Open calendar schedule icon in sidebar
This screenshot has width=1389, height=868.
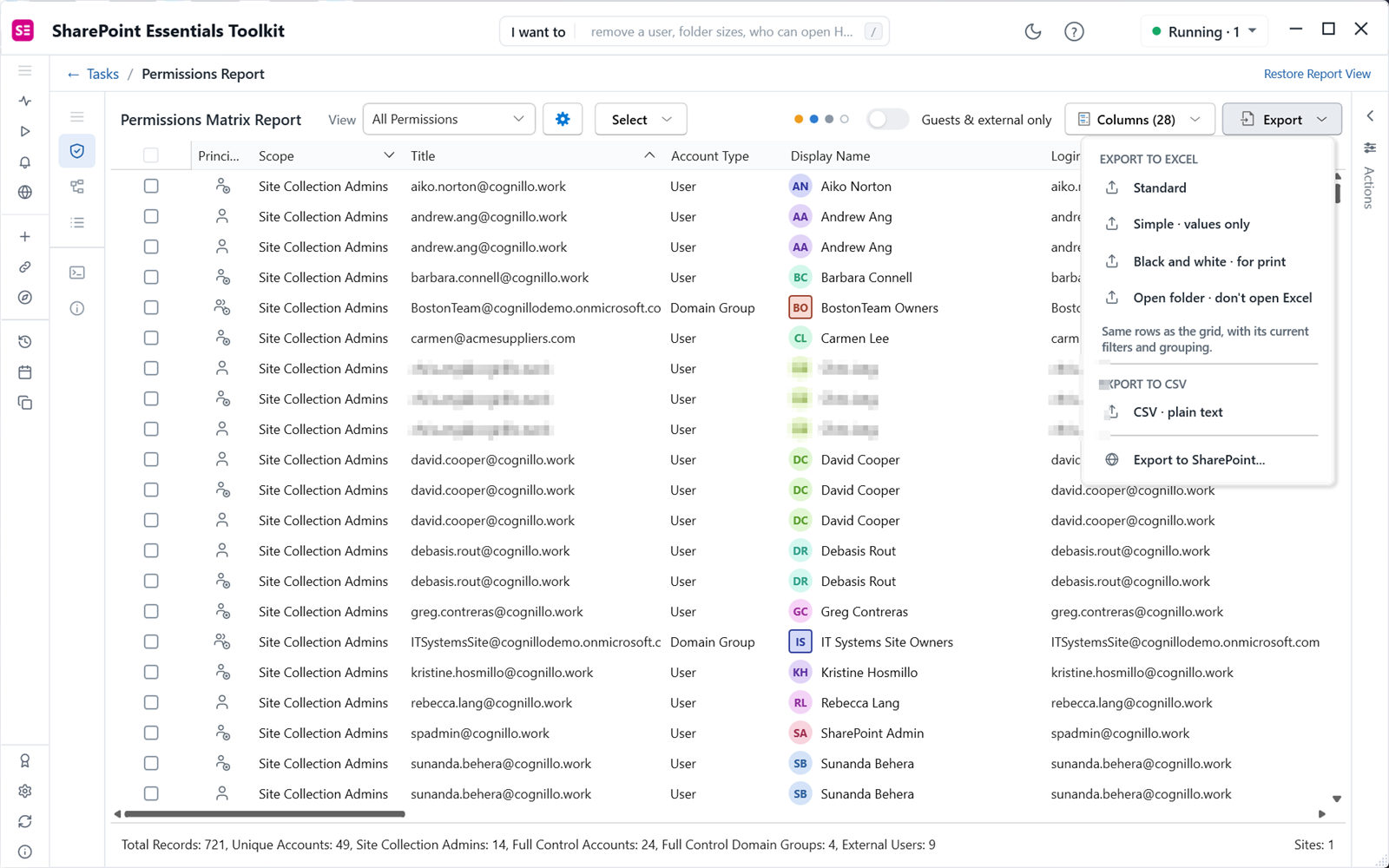[x=25, y=372]
